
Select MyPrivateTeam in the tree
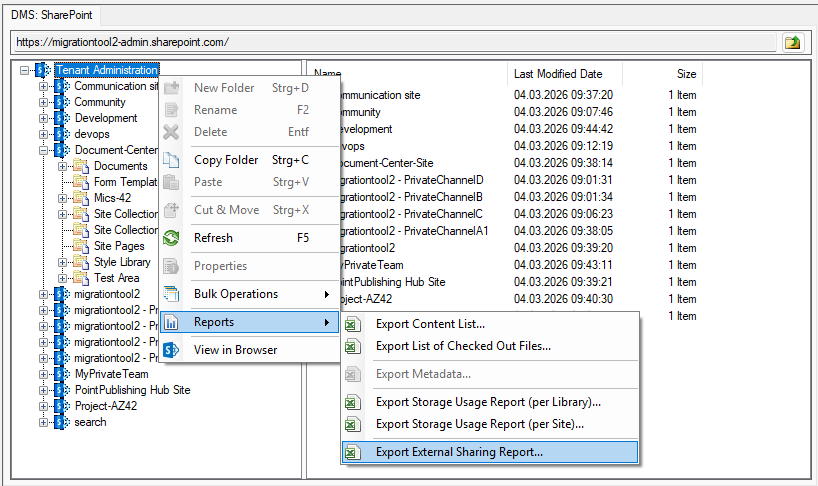click(x=112, y=374)
